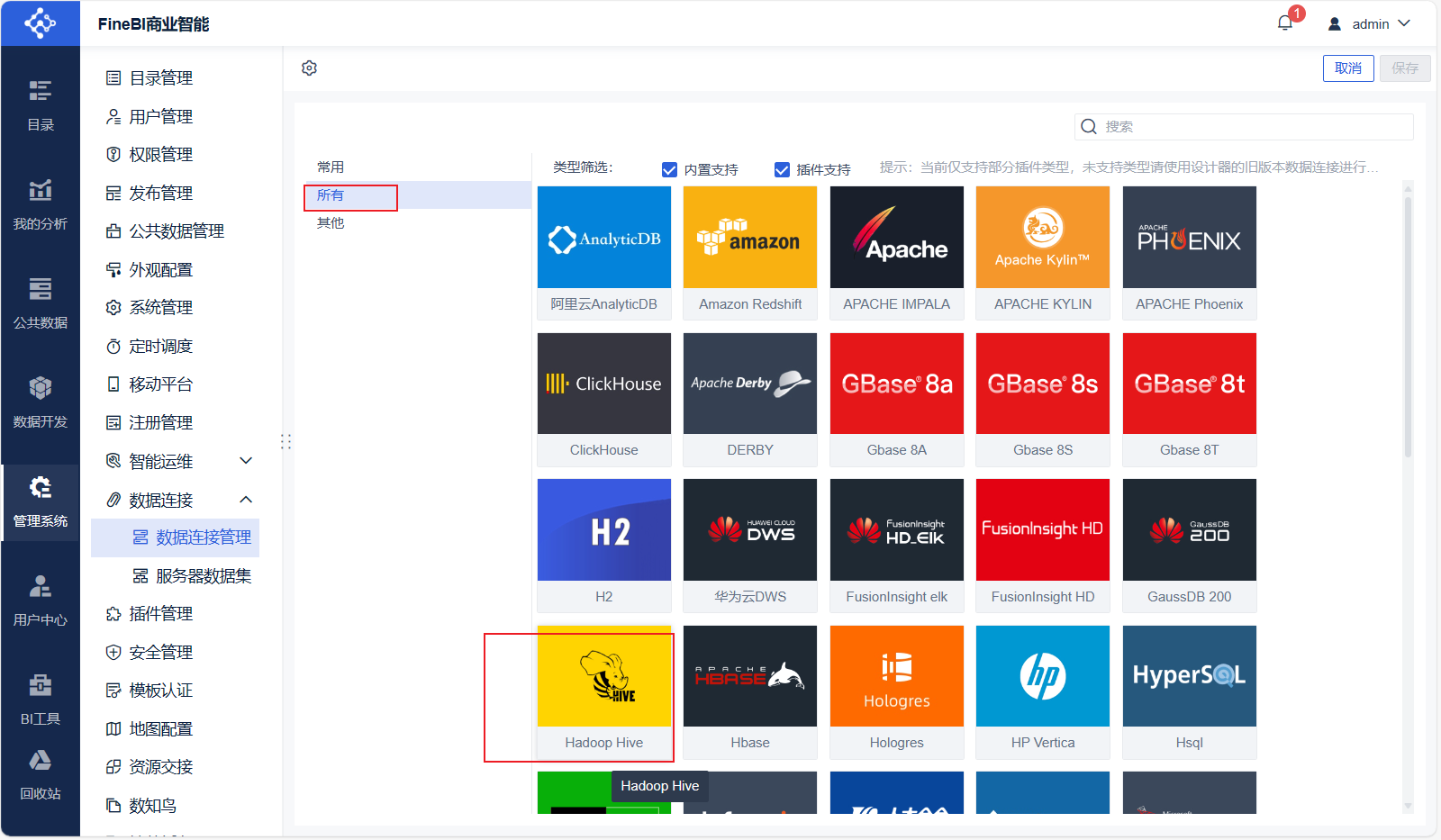Toggle the 插件支持 checkbox
This screenshot has width=1441, height=840.
[782, 170]
